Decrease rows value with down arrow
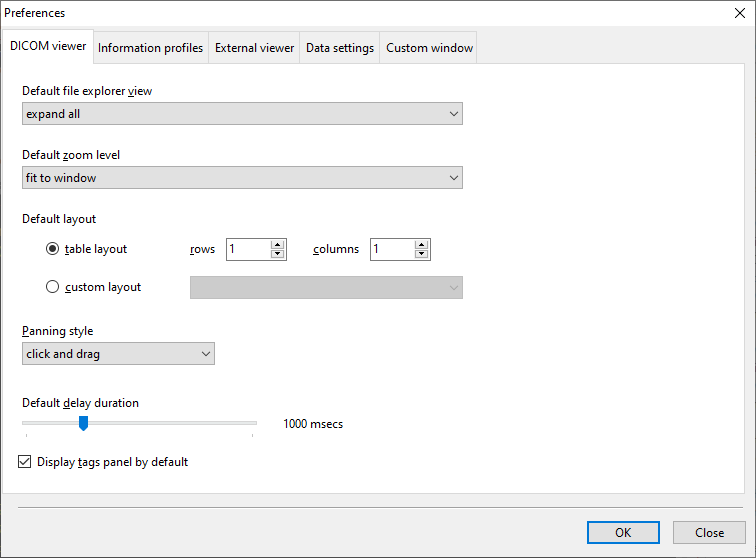Viewport: 756px width, 558px height. point(277,254)
